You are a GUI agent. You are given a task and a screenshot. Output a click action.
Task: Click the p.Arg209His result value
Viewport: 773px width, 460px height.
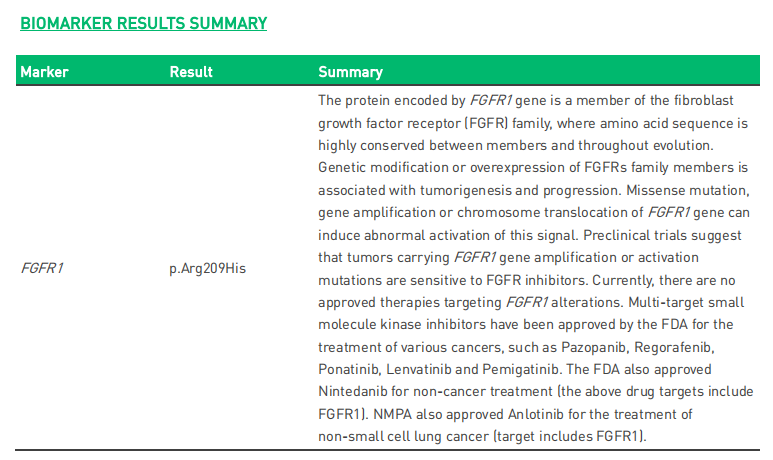(208, 268)
